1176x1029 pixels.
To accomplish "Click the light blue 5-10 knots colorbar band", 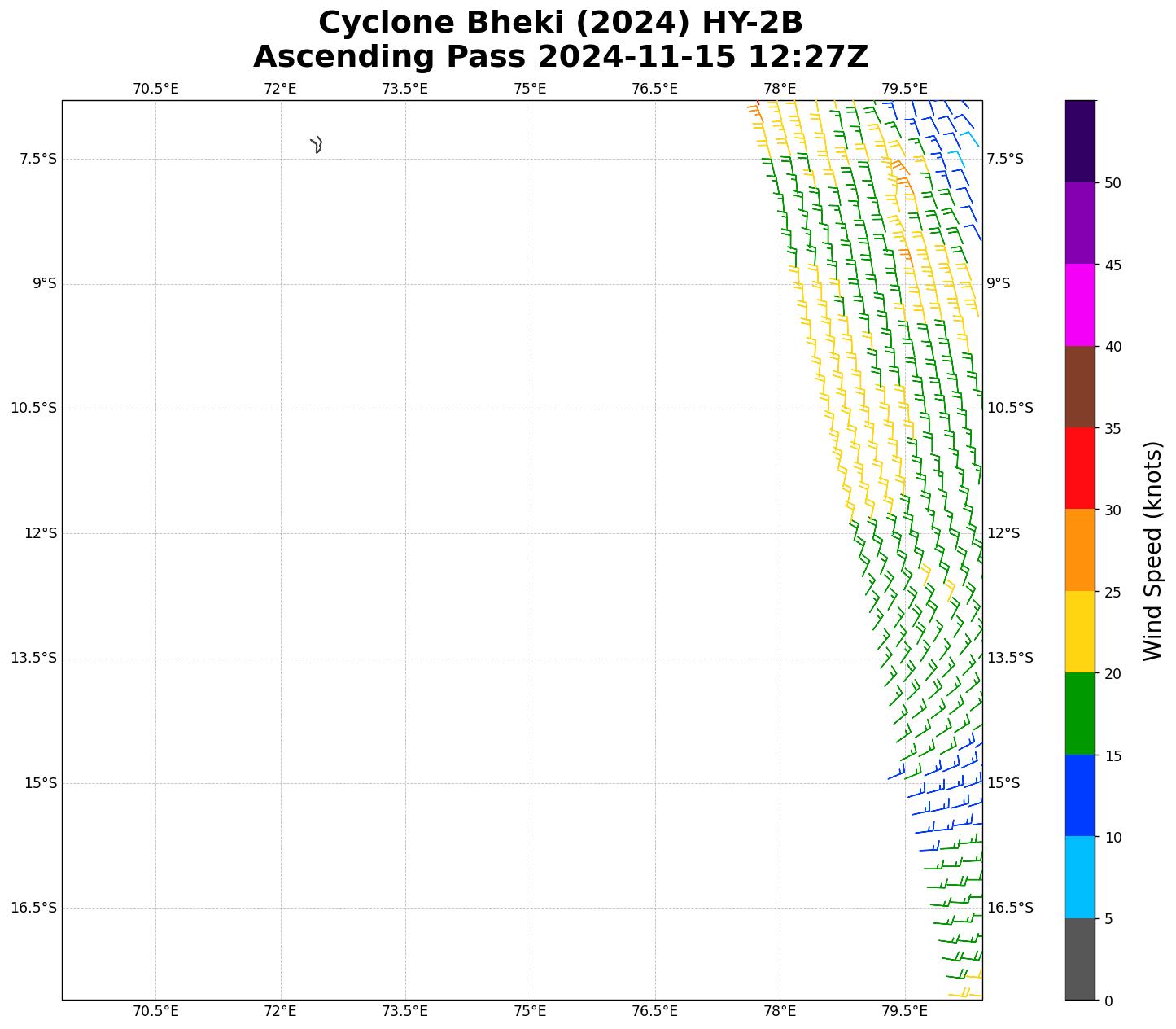I will [1080, 878].
